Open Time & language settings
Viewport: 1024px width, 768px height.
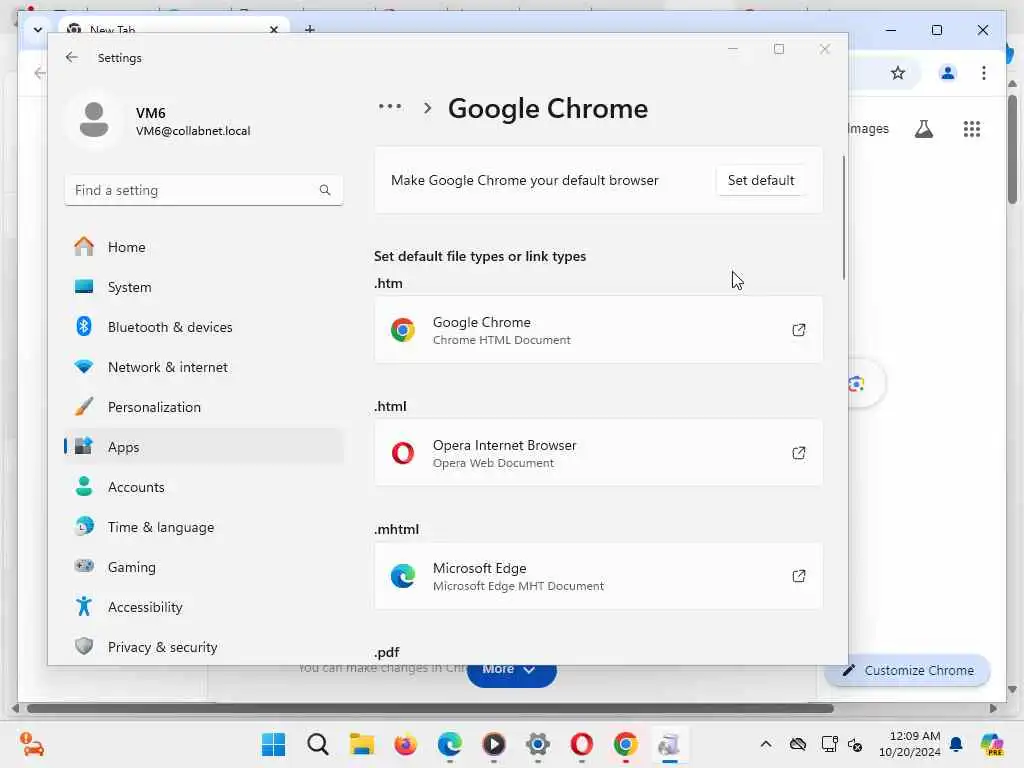[204, 526]
